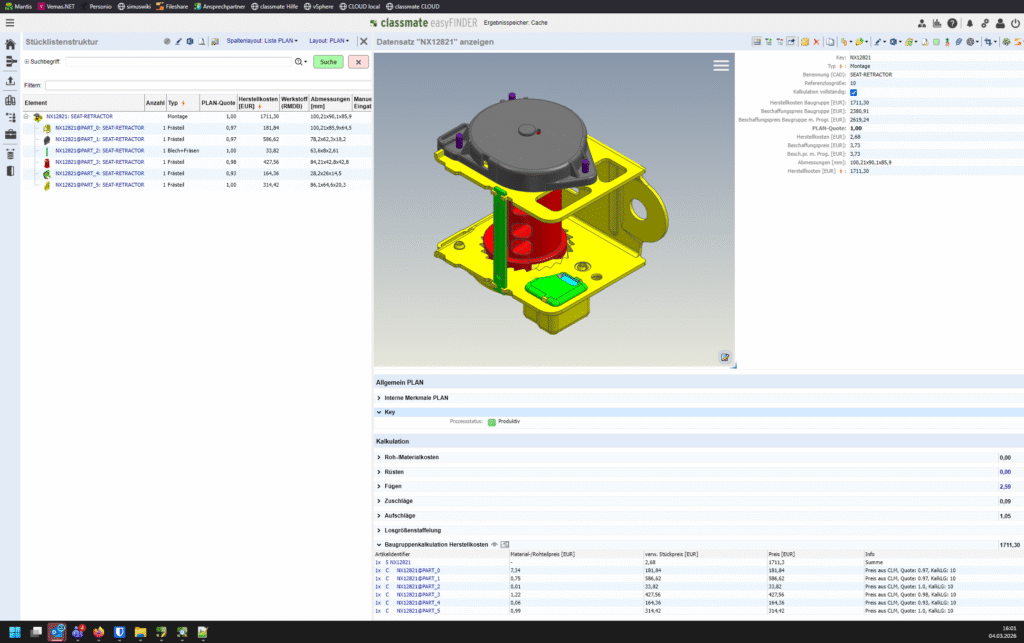This screenshot has height=643, width=1024.
Task: Click the Filtern input field
Action: coord(208,86)
